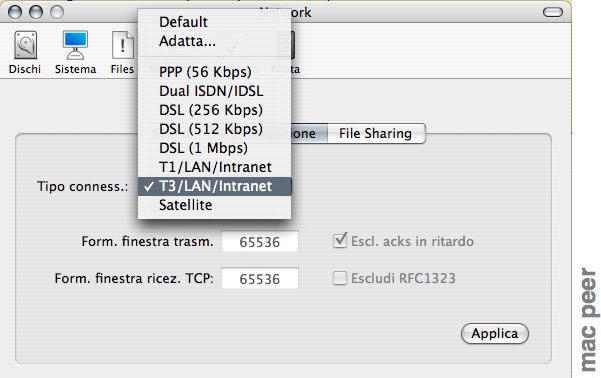The height and width of the screenshot is (378, 601).
Task: Select T1/LAN/Intranet option
Action: tap(214, 167)
